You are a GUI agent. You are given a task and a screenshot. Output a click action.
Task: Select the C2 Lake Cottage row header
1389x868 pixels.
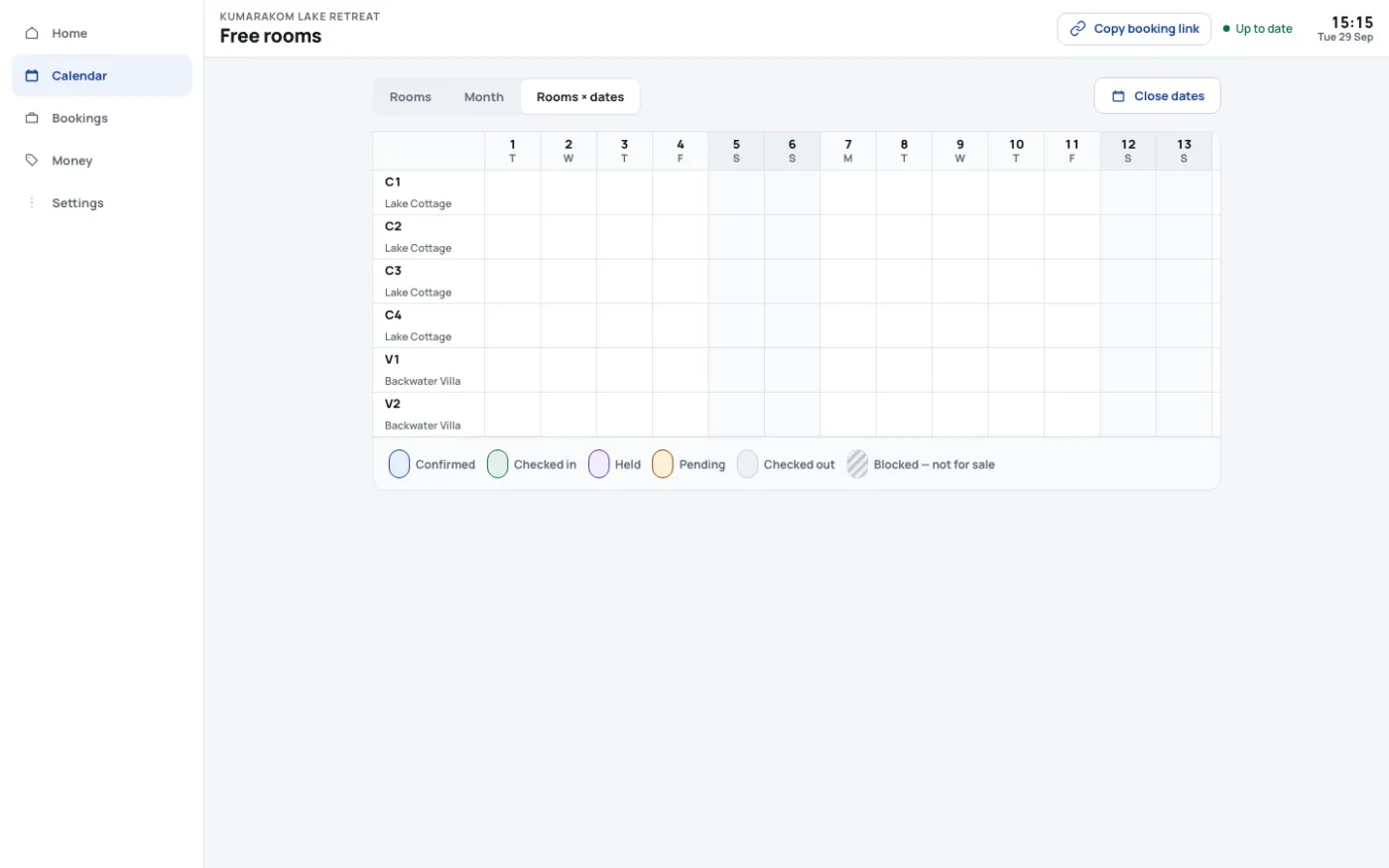click(429, 237)
